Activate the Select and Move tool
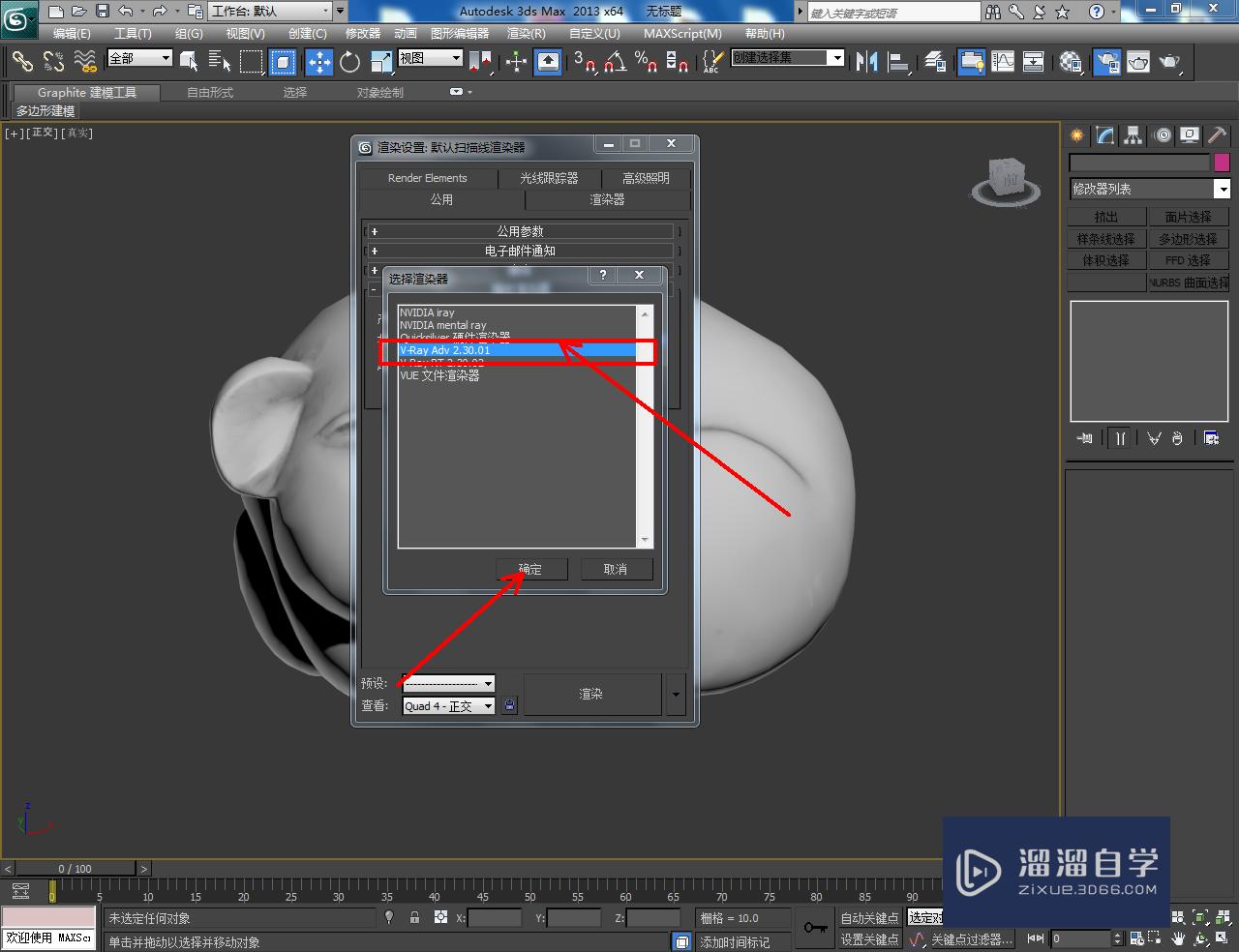This screenshot has width=1239, height=952. pyautogui.click(x=318, y=62)
